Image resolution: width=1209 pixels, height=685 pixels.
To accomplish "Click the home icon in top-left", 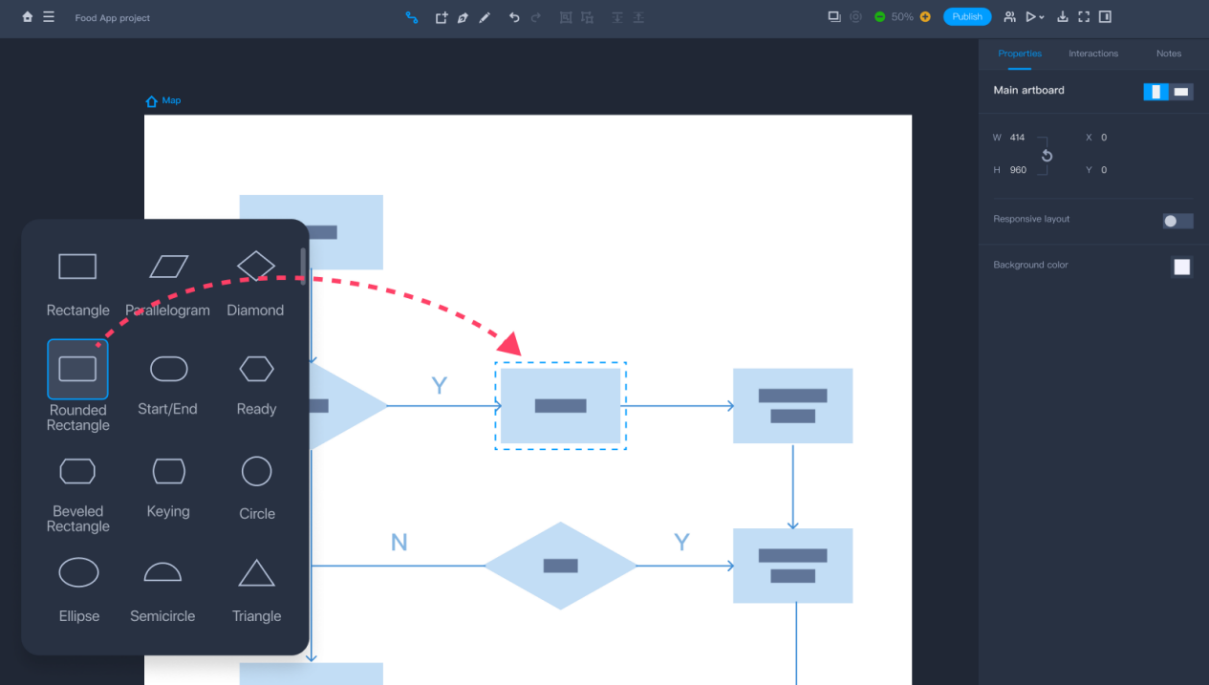I will coord(27,17).
